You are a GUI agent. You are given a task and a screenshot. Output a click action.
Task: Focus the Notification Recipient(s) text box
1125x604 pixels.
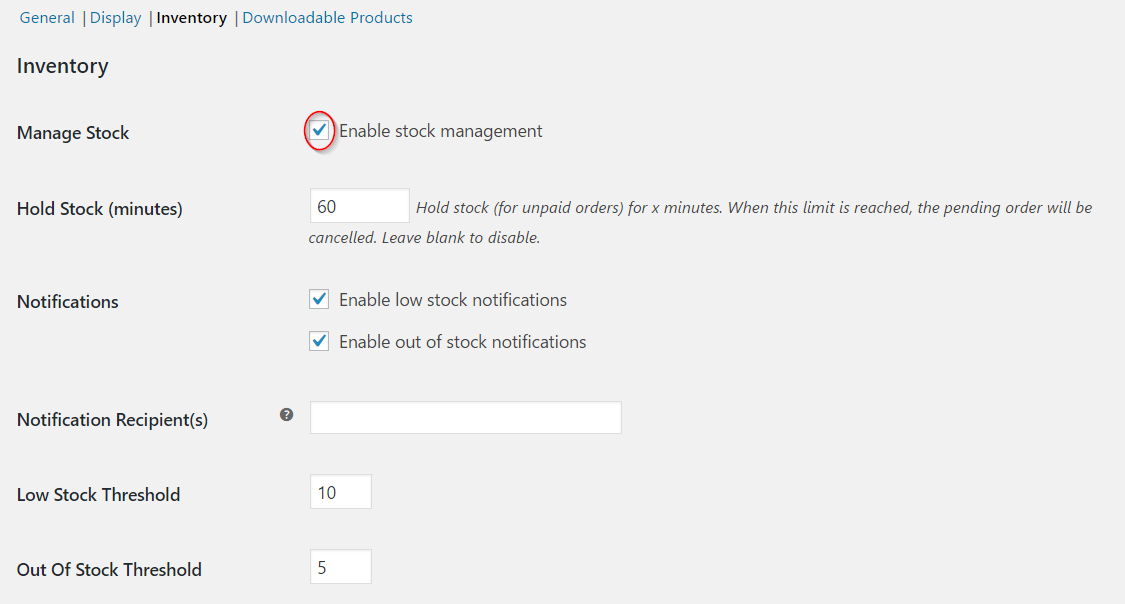point(466,417)
